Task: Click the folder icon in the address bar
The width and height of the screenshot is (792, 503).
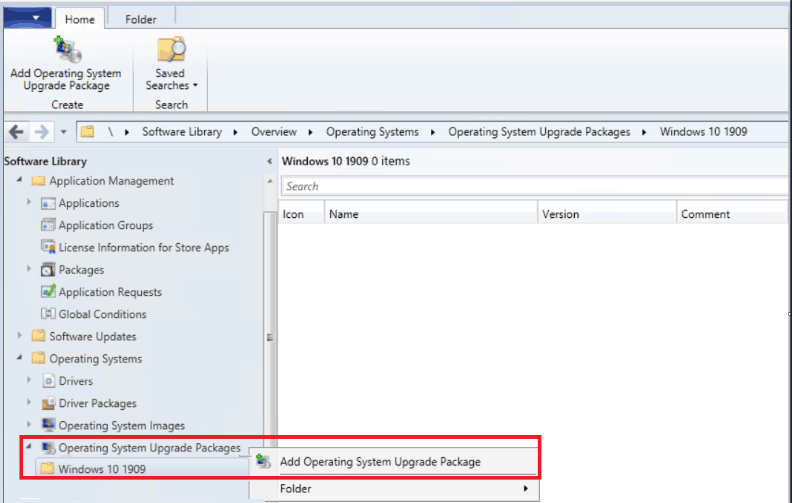Action: tap(88, 132)
